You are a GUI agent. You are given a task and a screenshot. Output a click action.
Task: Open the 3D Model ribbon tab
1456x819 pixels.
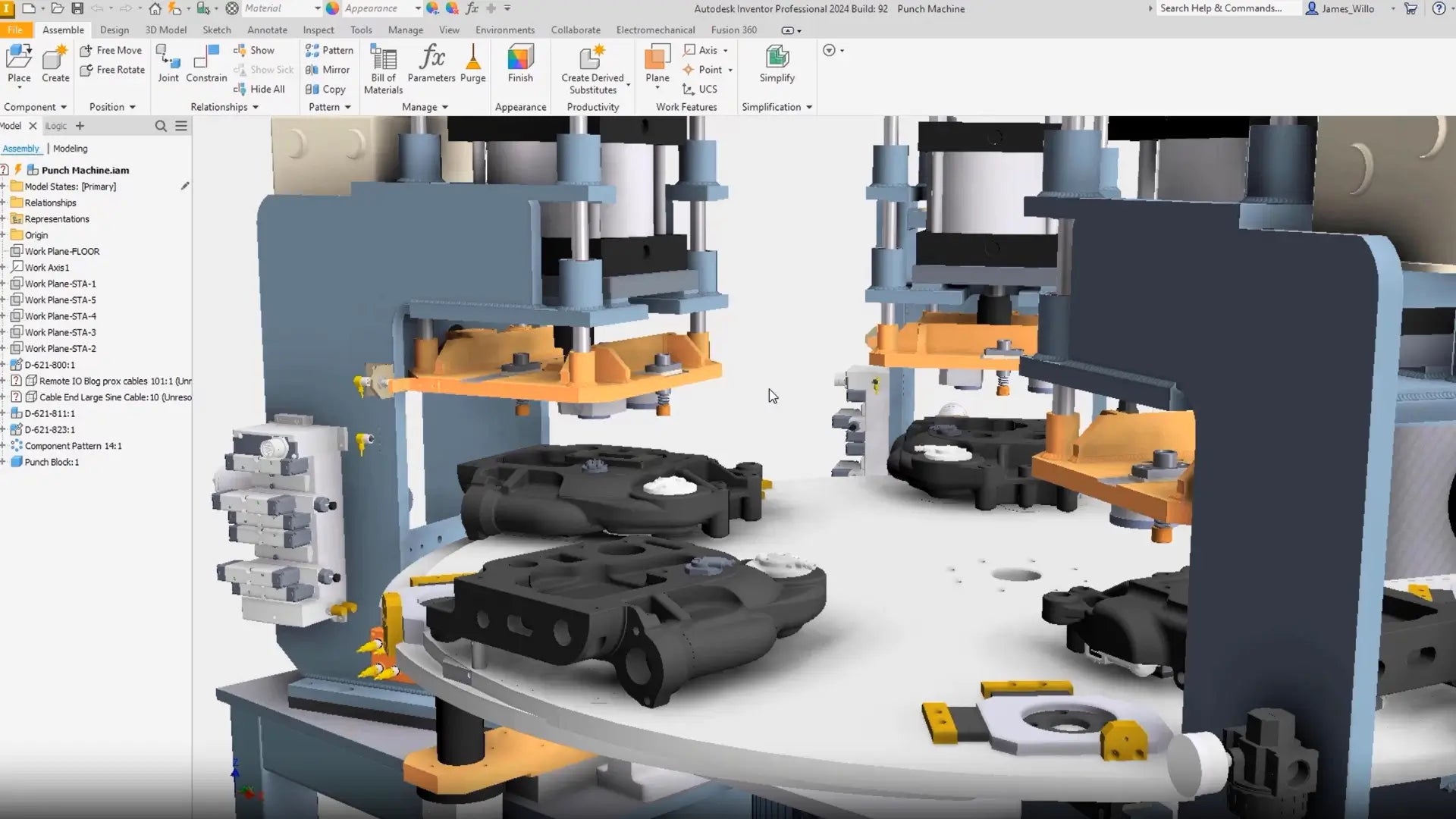[x=165, y=30]
